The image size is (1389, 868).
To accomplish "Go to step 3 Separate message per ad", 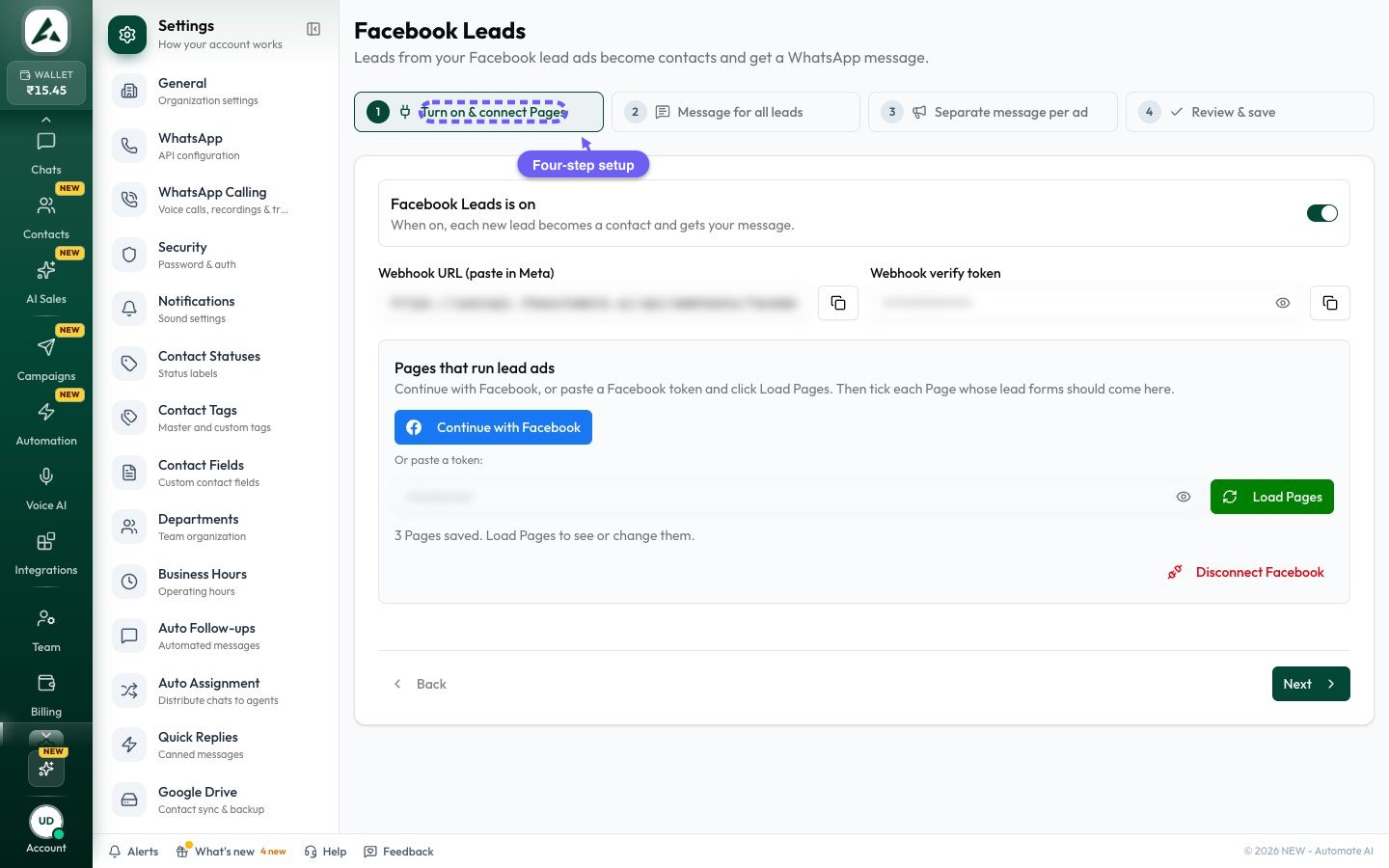I will (x=993, y=112).
